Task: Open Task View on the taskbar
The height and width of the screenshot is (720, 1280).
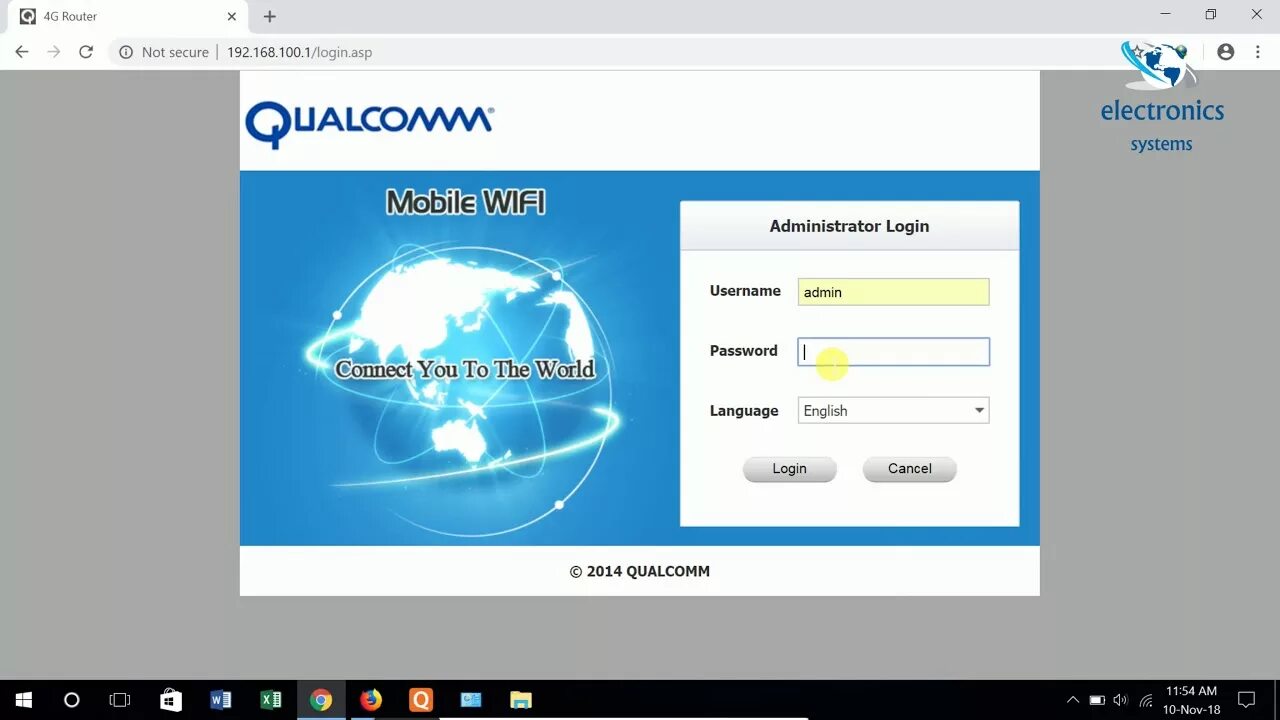Action: (120, 700)
